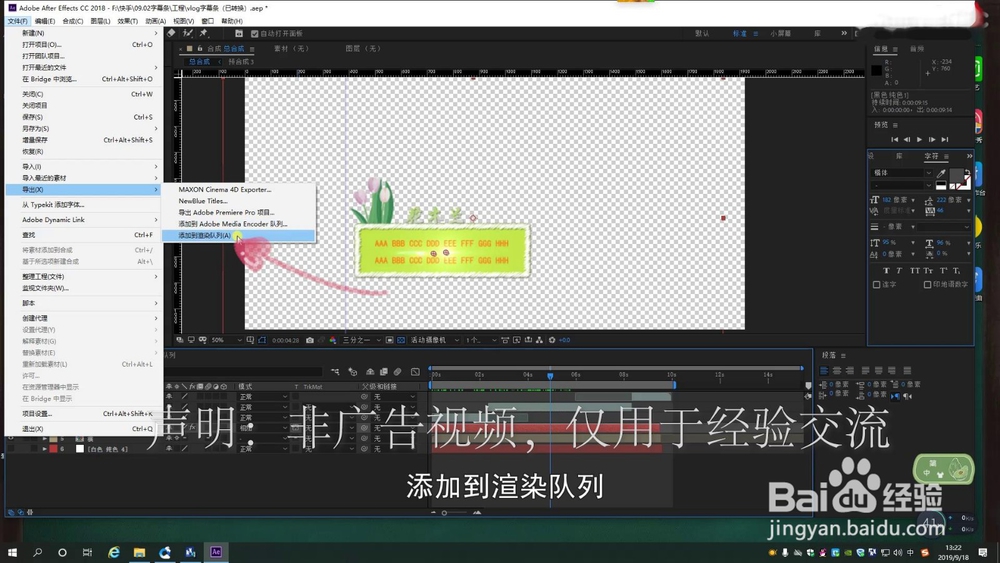Screen dimensions: 1000x563
Task: Select the Roto Brush tool
Action: [188, 33]
